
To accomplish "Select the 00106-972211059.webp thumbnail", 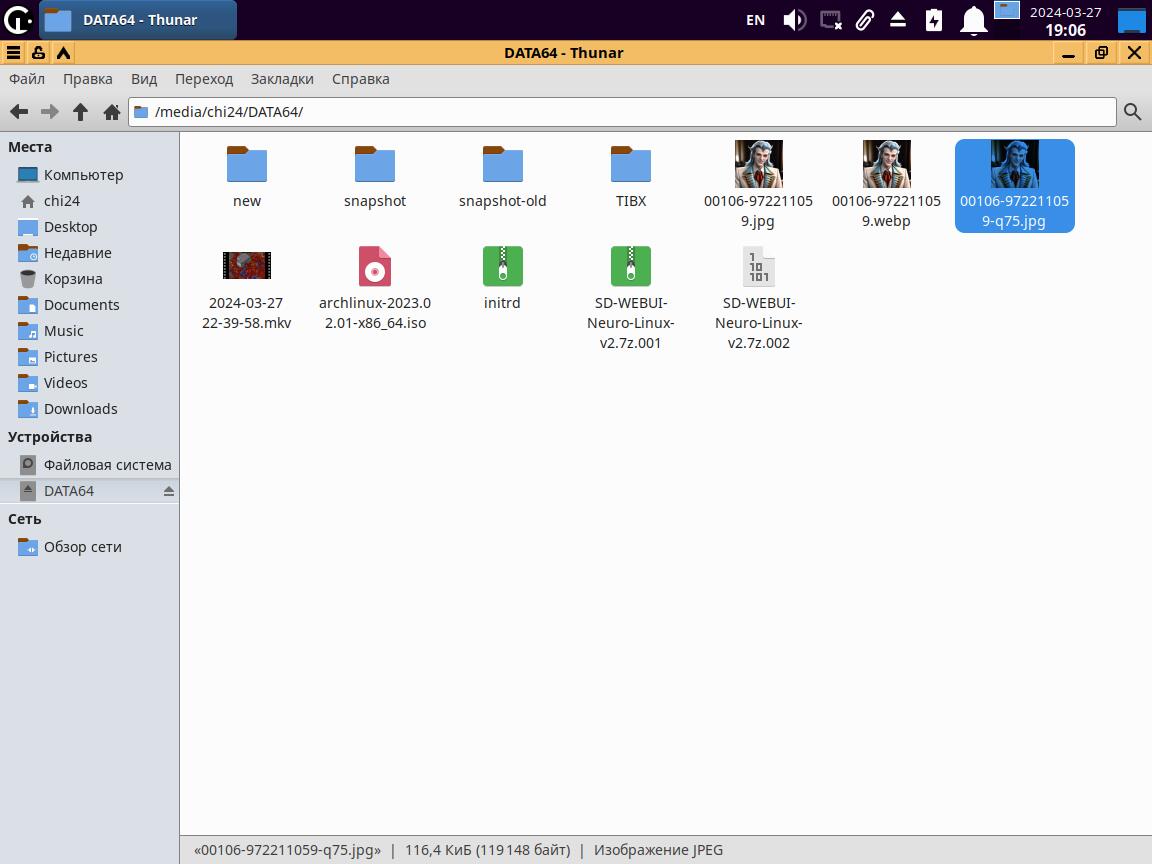I will click(886, 166).
